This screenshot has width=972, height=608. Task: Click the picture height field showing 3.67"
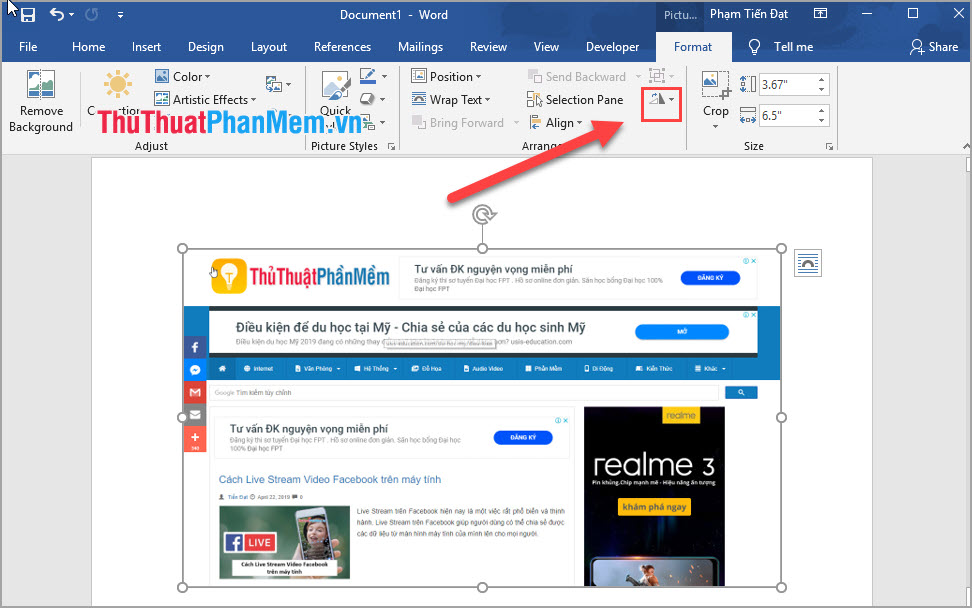(786, 85)
